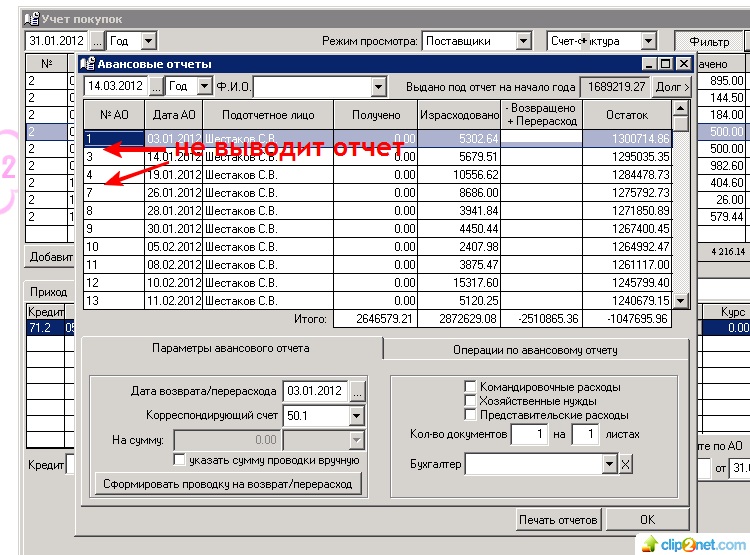Clear Бухгалтер field with X button
The height and width of the screenshot is (555, 750).
click(x=626, y=465)
